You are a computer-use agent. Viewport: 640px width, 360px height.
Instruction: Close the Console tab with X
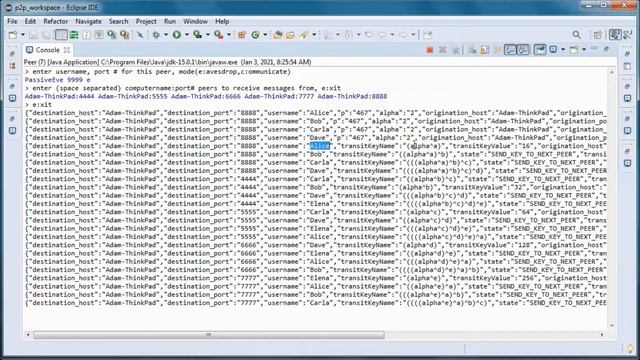point(67,50)
